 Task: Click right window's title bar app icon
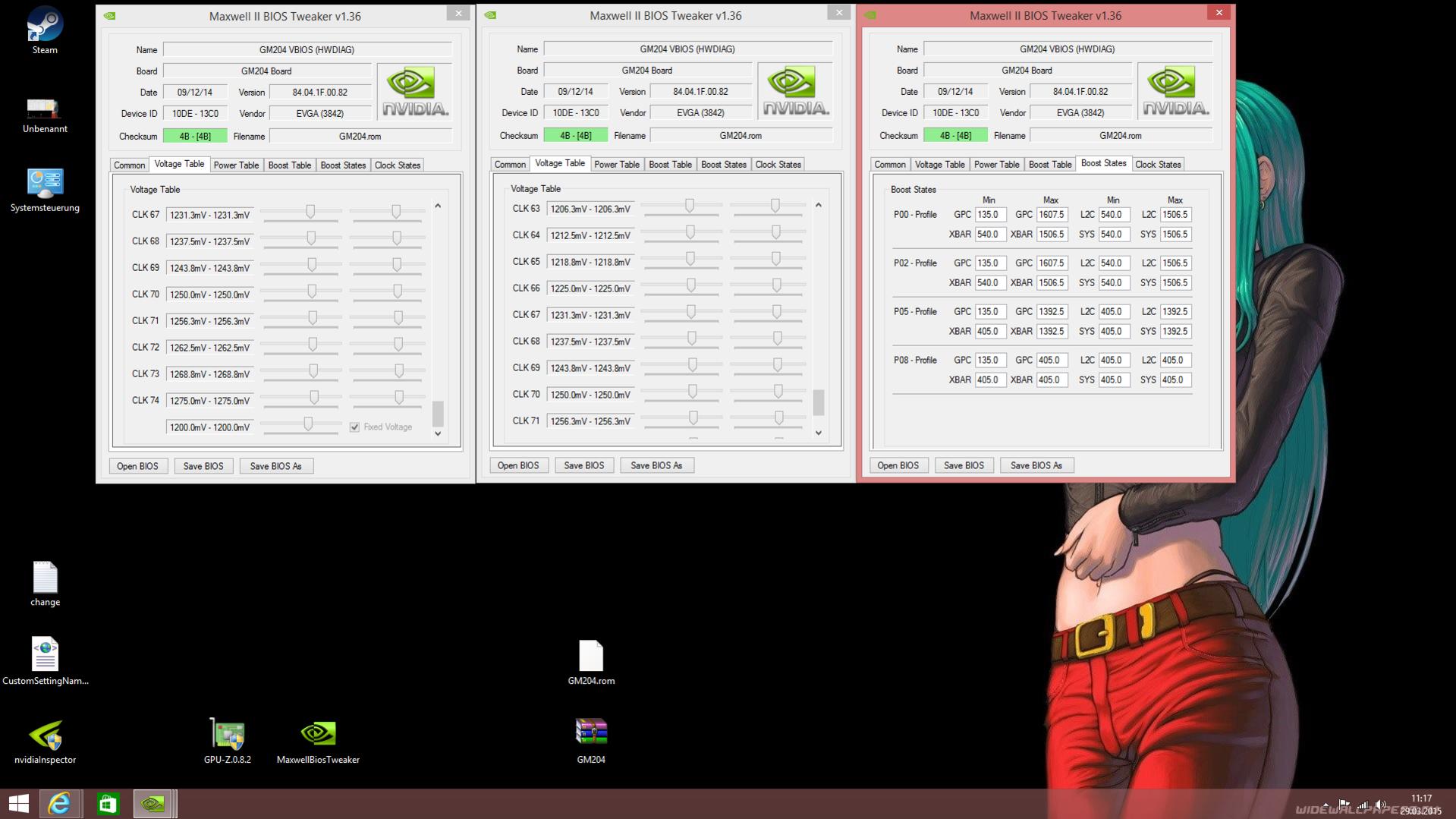coord(870,14)
